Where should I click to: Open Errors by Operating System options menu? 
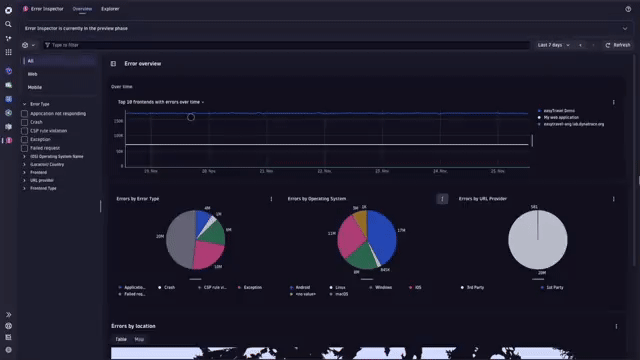(x=442, y=199)
